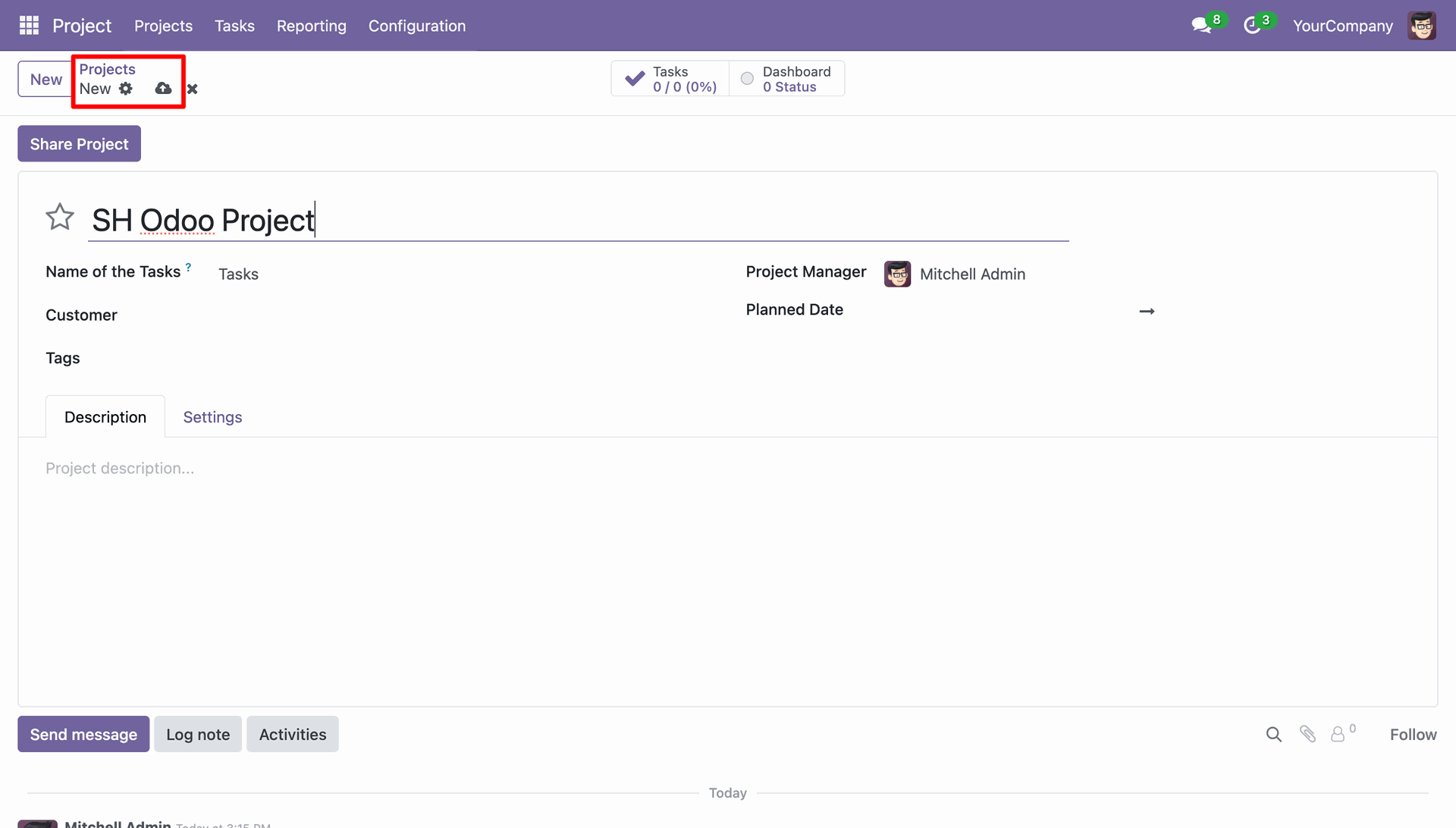Open the Project Manager Mitchell Admin dropdown
This screenshot has width=1456, height=828.
pos(1015,274)
